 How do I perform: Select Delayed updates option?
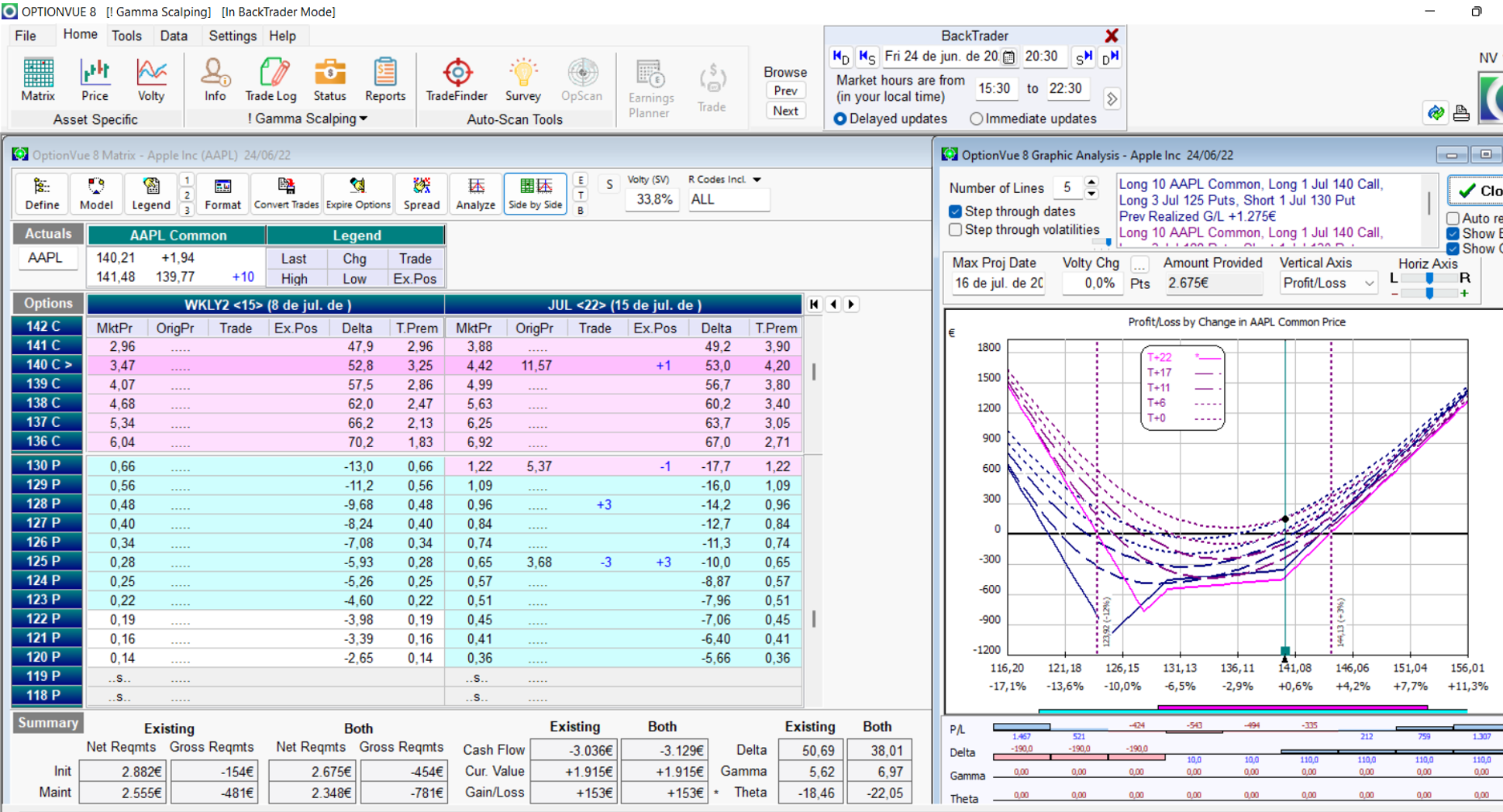[891, 119]
